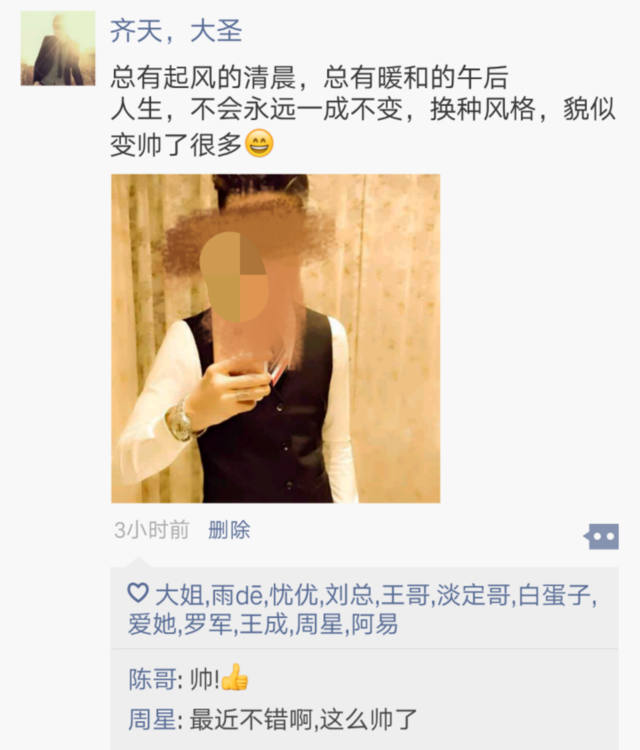Screen dimensions: 640x750
Task: Tap the post text 总有起风的清晨
Action: tap(203, 78)
